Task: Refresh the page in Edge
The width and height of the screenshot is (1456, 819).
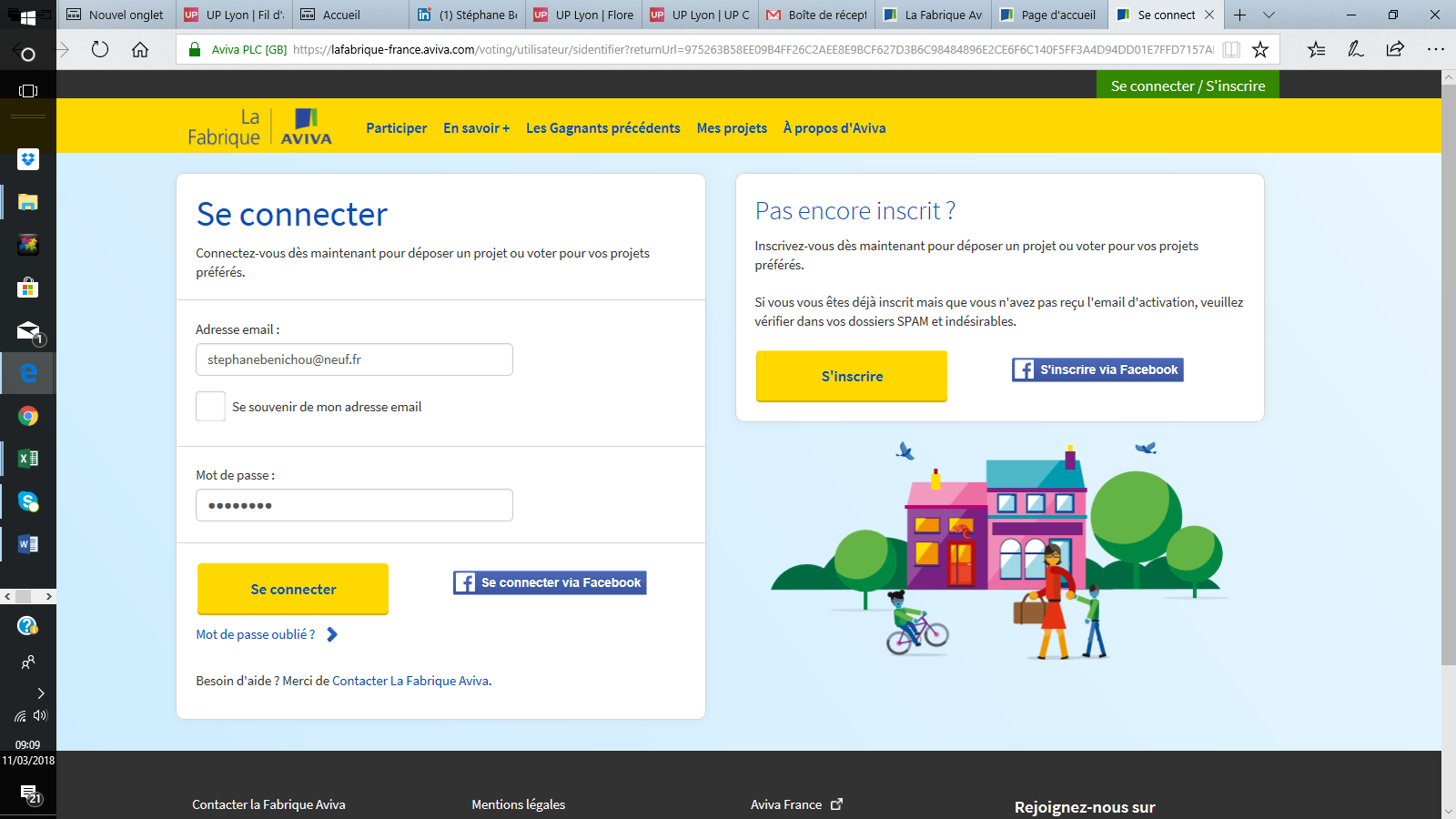Action: pyautogui.click(x=100, y=49)
